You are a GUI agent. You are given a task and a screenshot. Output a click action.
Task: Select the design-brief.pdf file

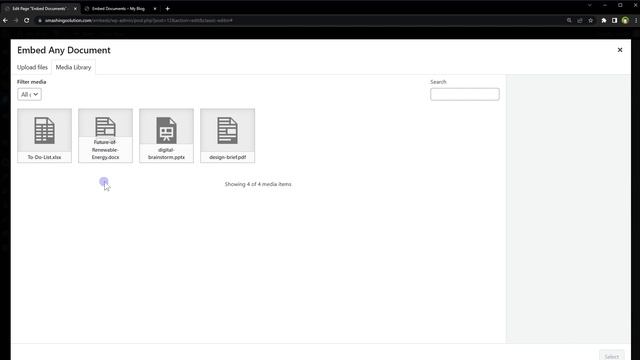pyautogui.click(x=227, y=136)
